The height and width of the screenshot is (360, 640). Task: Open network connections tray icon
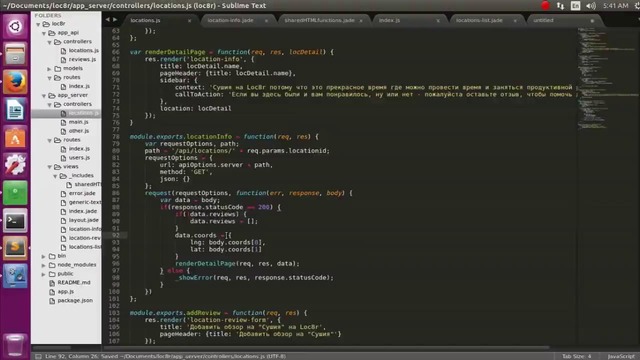coord(560,6)
